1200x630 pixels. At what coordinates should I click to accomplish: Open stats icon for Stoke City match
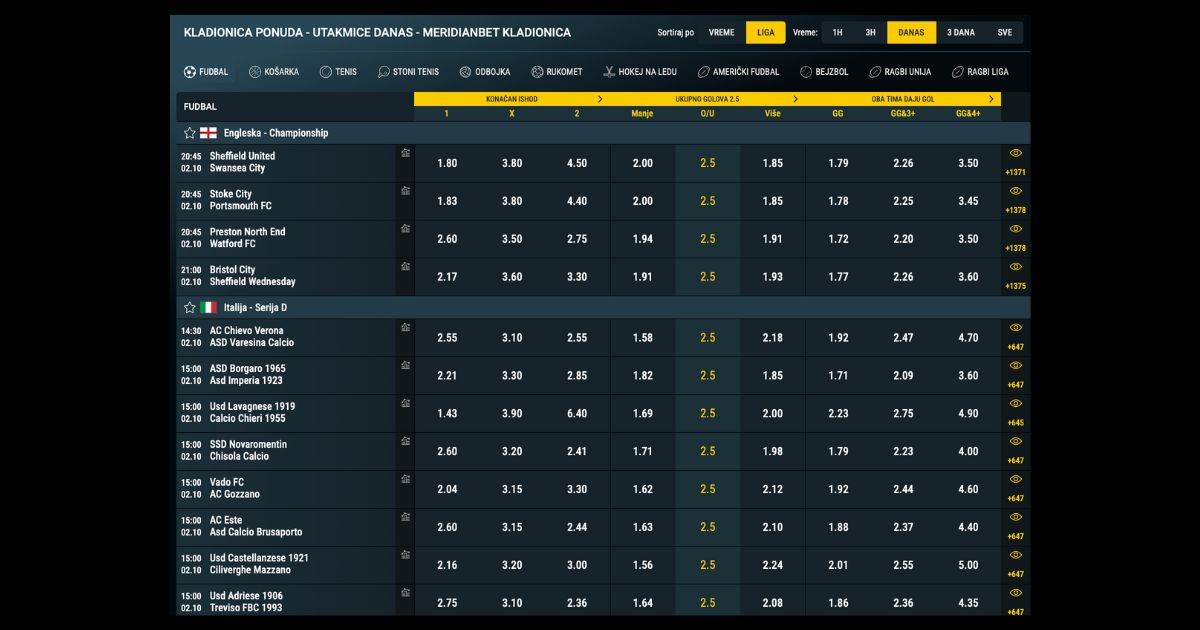point(405,191)
